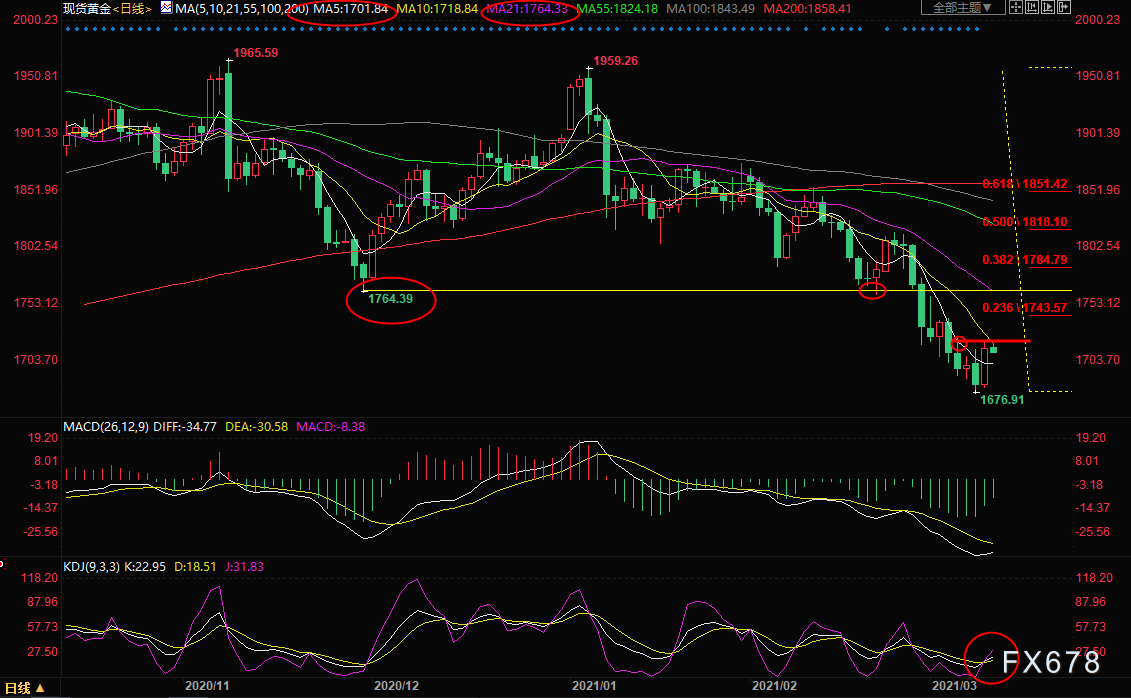Click the jump-to-latest arrow icon
The image size is (1131, 698).
click(1064, 7)
